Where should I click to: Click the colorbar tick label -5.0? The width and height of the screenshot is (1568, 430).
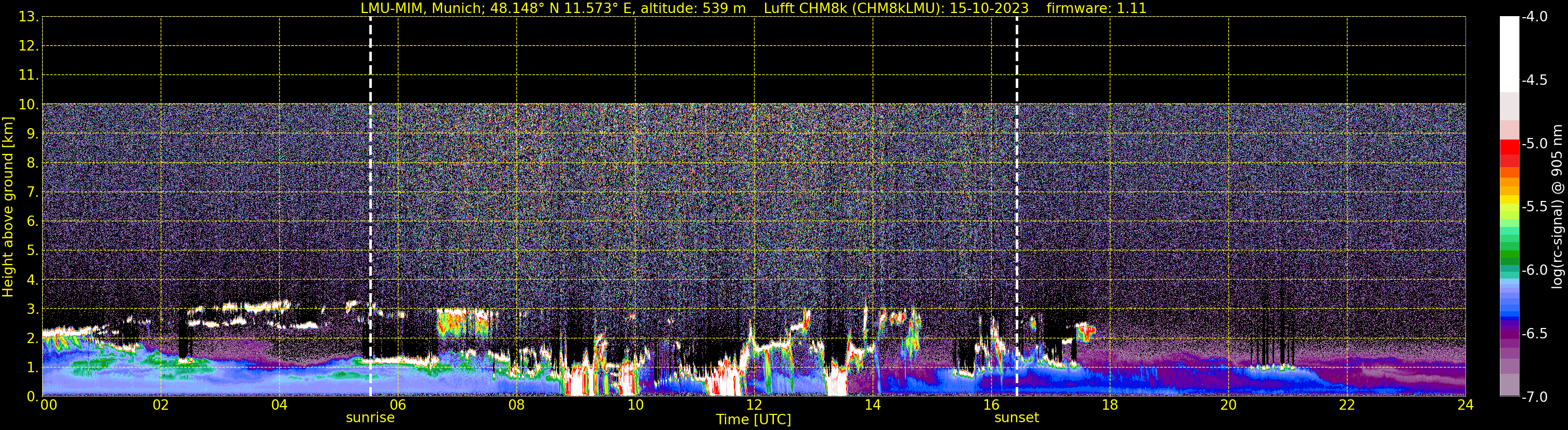tap(1534, 144)
